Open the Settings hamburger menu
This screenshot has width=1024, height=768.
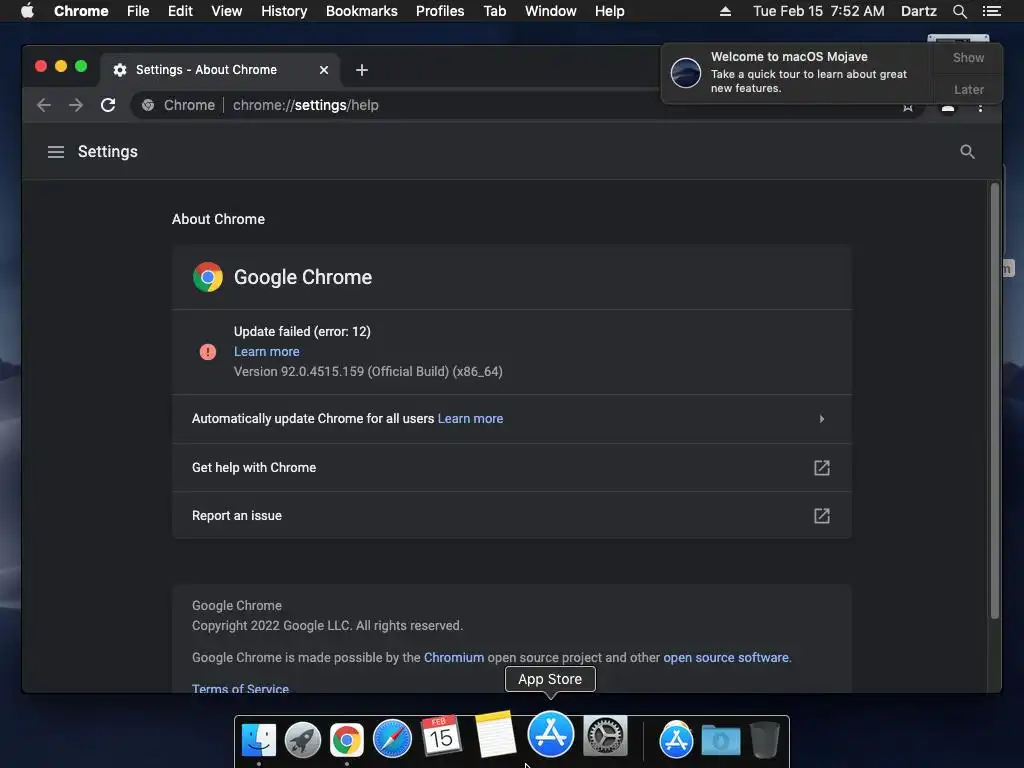[56, 152]
